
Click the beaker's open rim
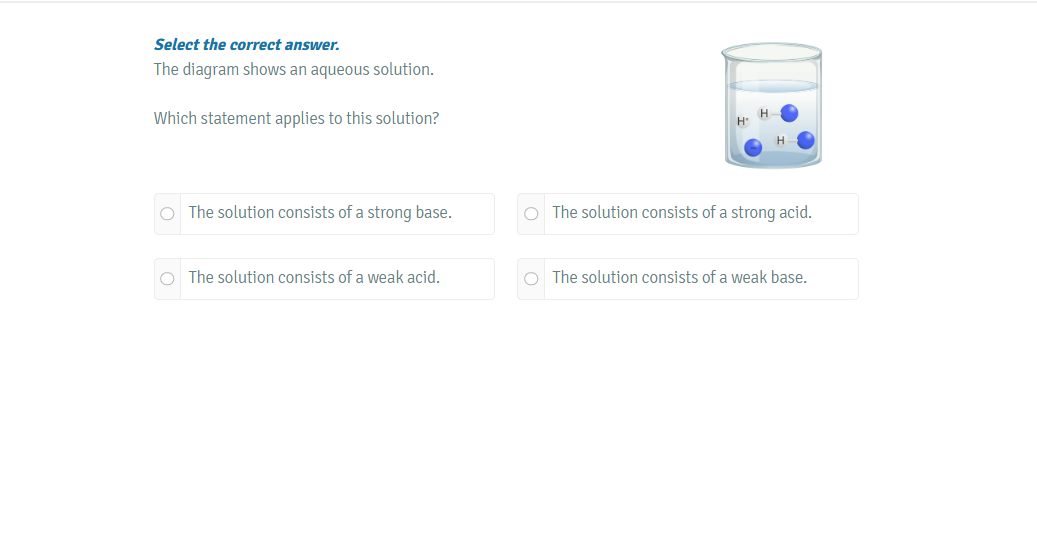772,50
